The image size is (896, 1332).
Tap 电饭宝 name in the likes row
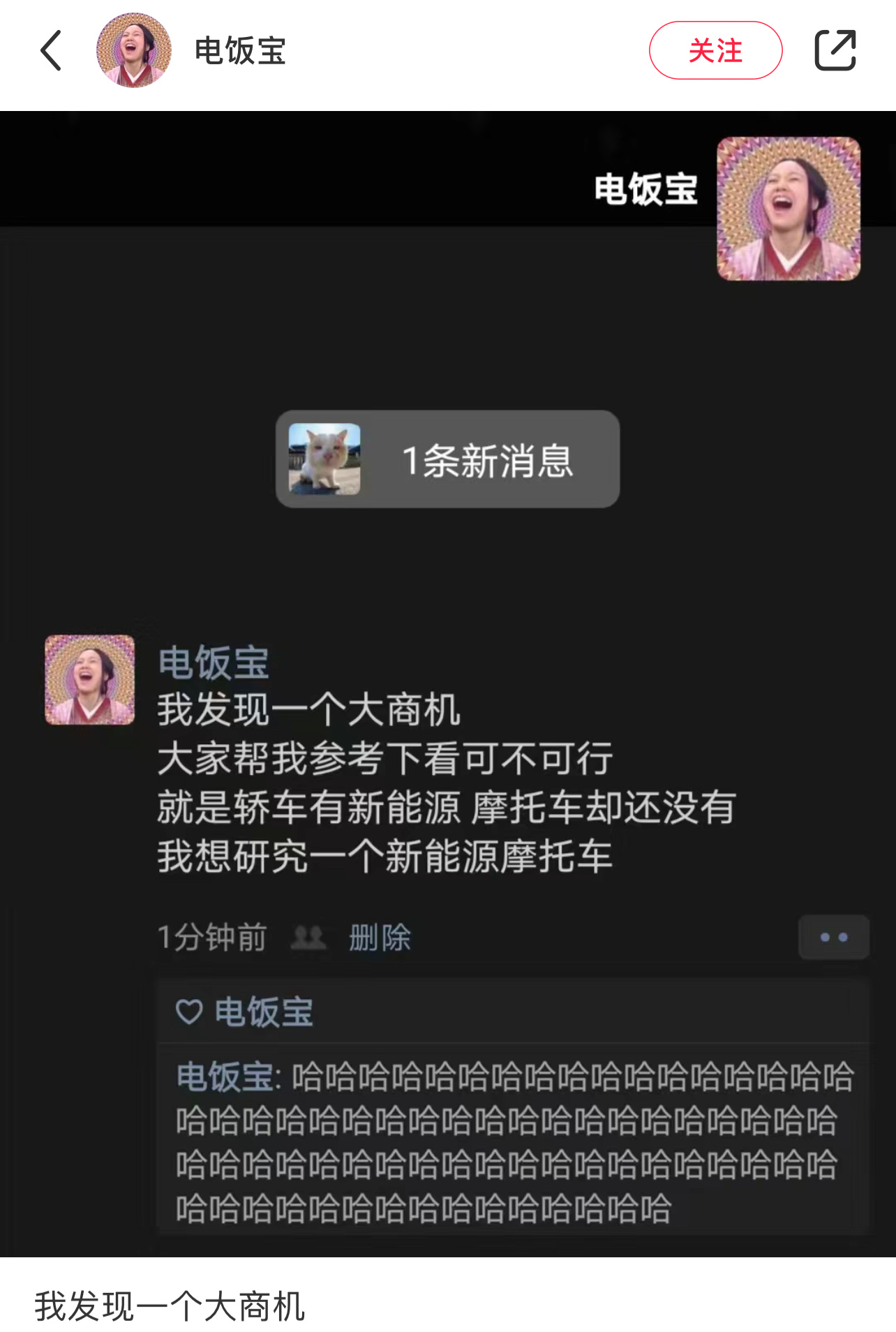point(264,1012)
